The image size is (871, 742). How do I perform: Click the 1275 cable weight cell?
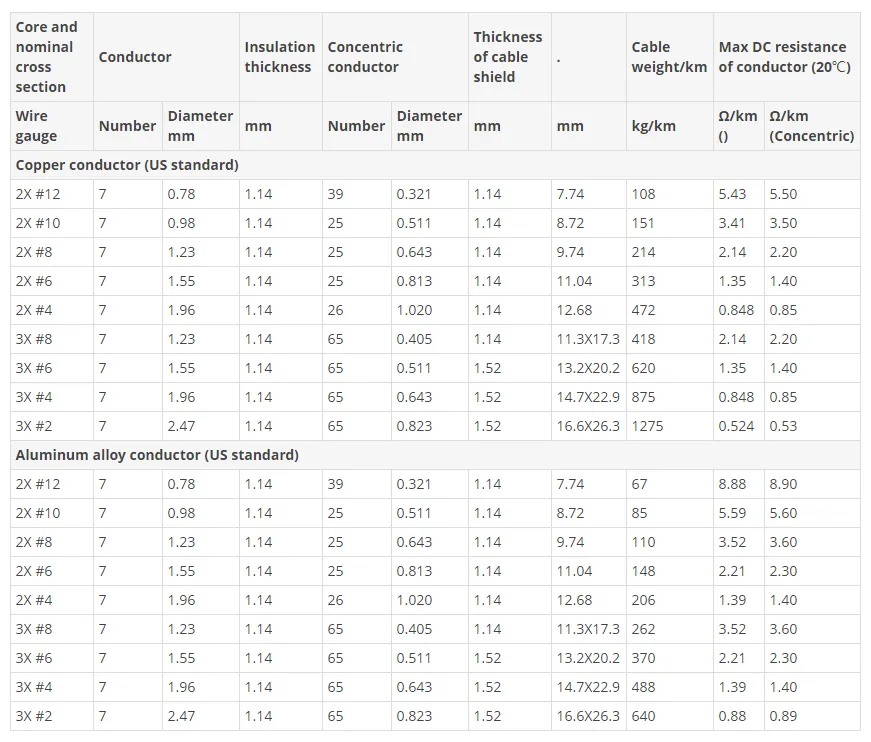pos(648,426)
